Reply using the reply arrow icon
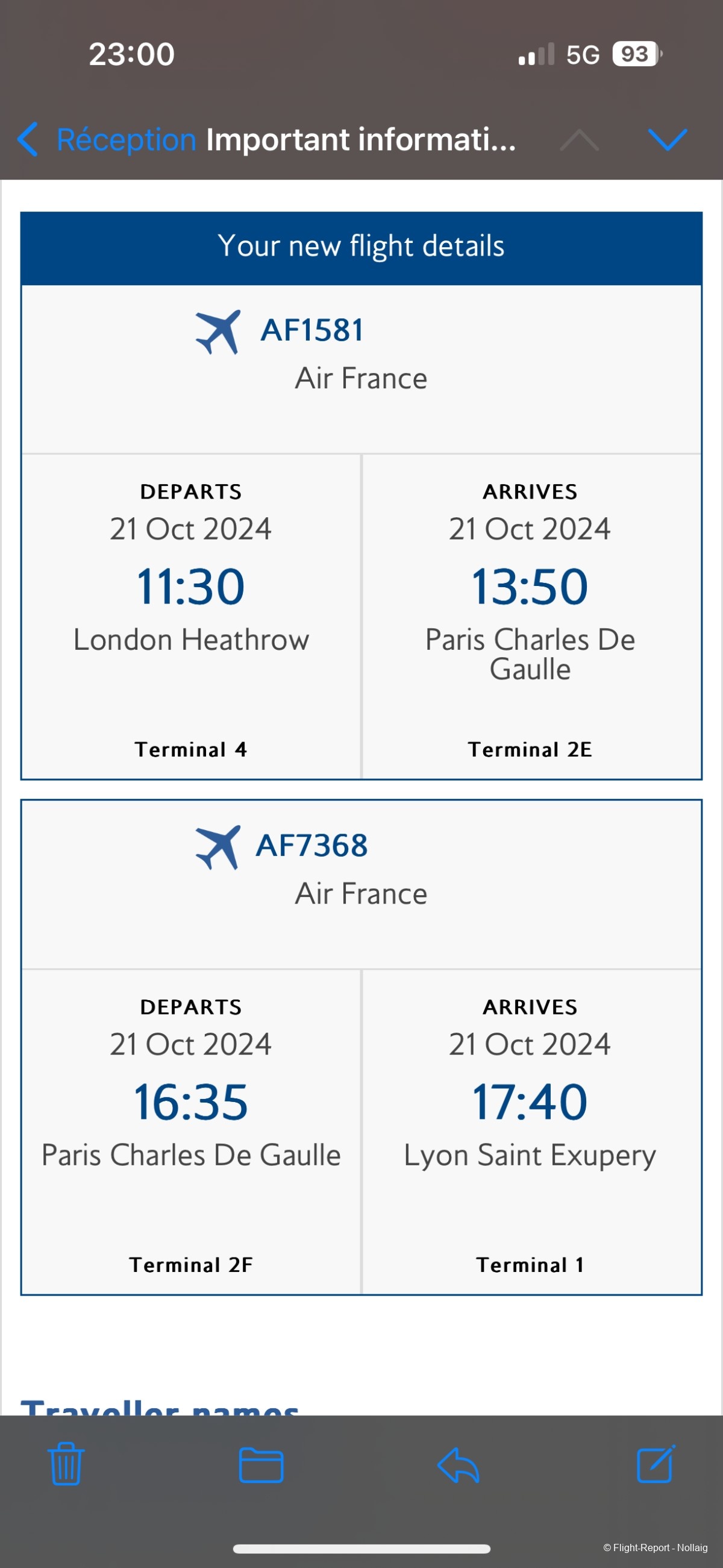The image size is (723, 1568). (x=459, y=1464)
